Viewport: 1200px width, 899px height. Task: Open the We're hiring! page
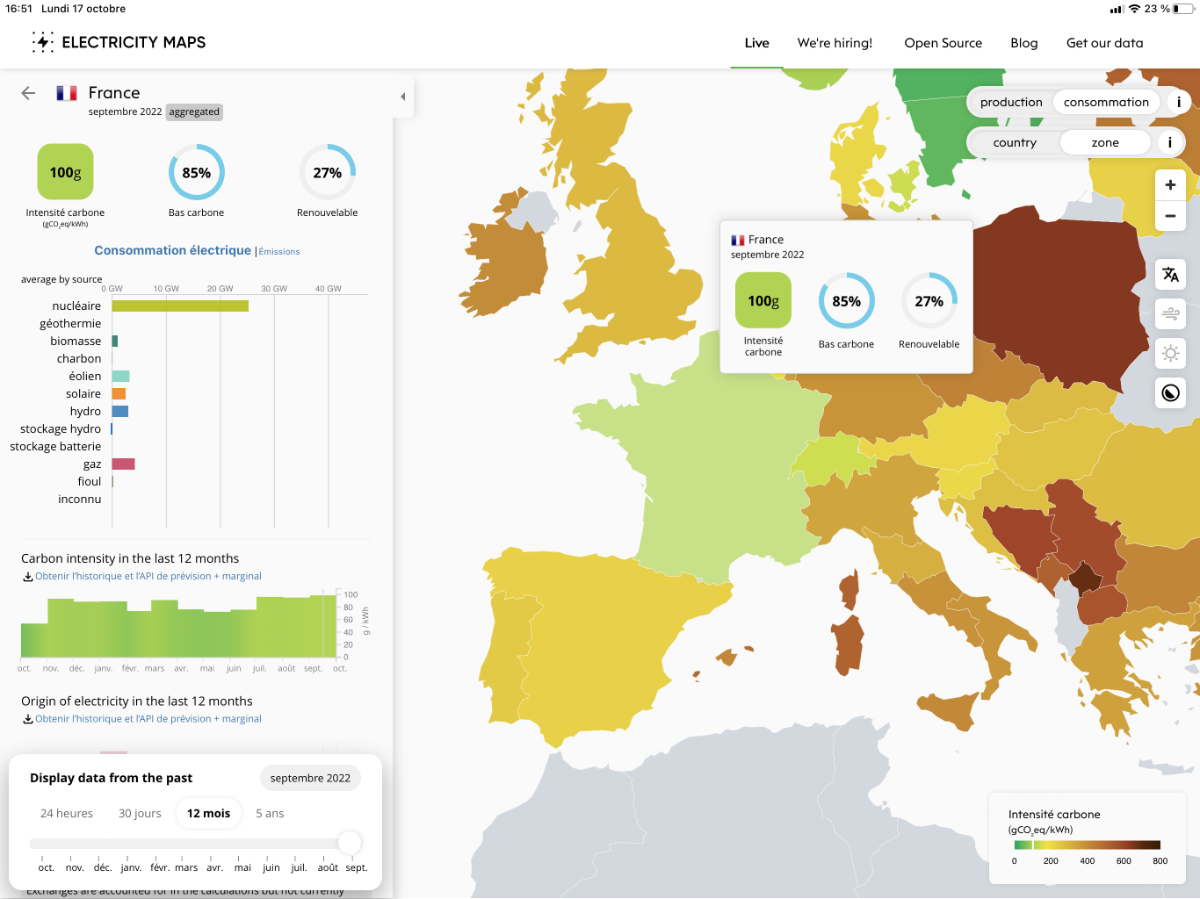pos(835,43)
